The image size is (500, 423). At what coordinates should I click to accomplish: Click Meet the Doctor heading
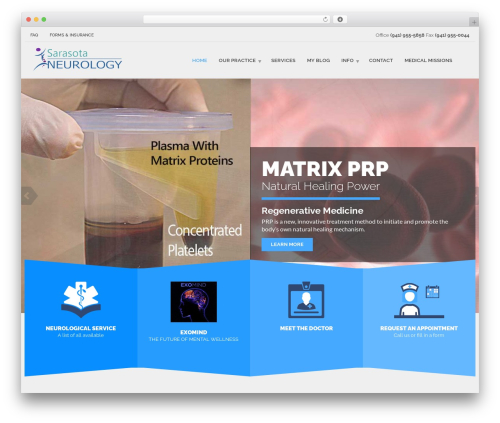tap(306, 328)
